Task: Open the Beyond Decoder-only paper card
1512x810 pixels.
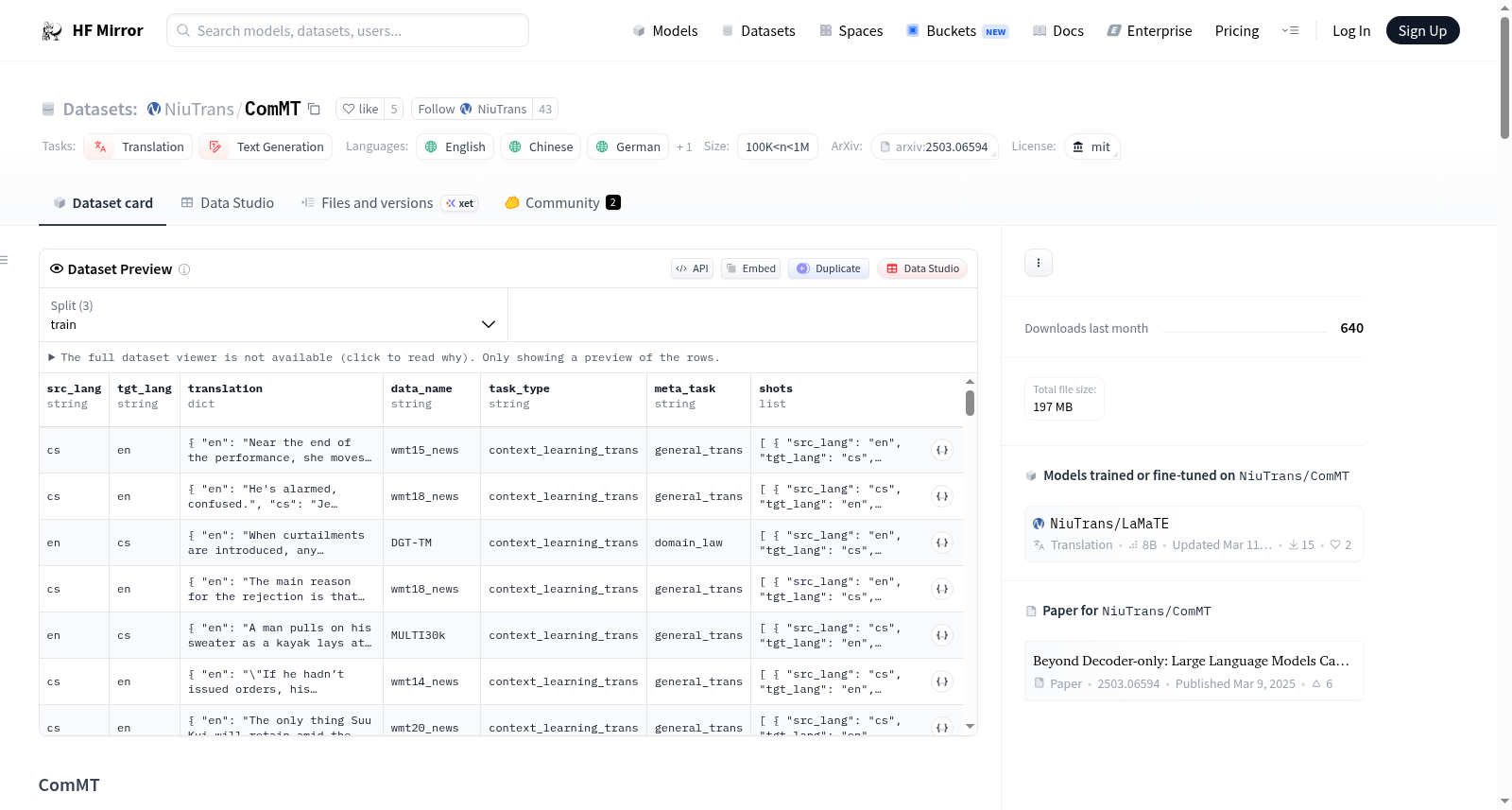Action: 1194,671
